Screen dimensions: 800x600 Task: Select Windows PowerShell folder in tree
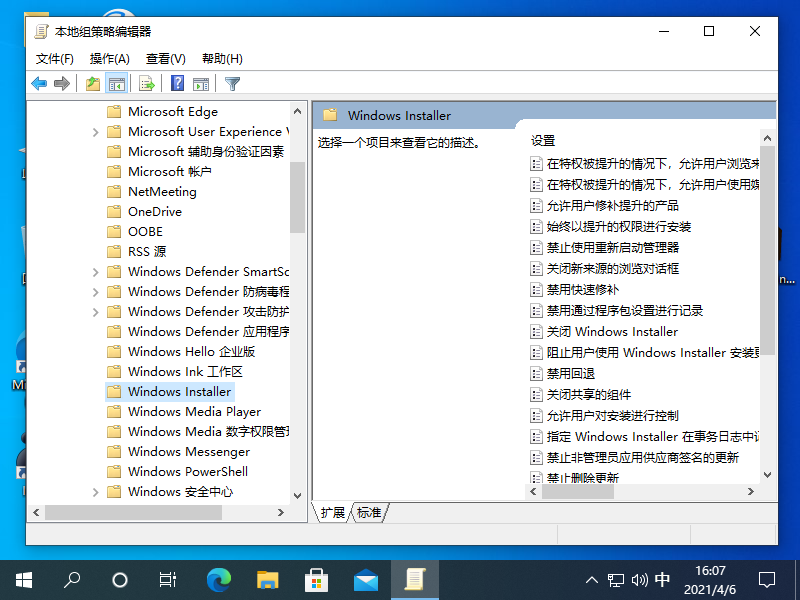(x=187, y=472)
